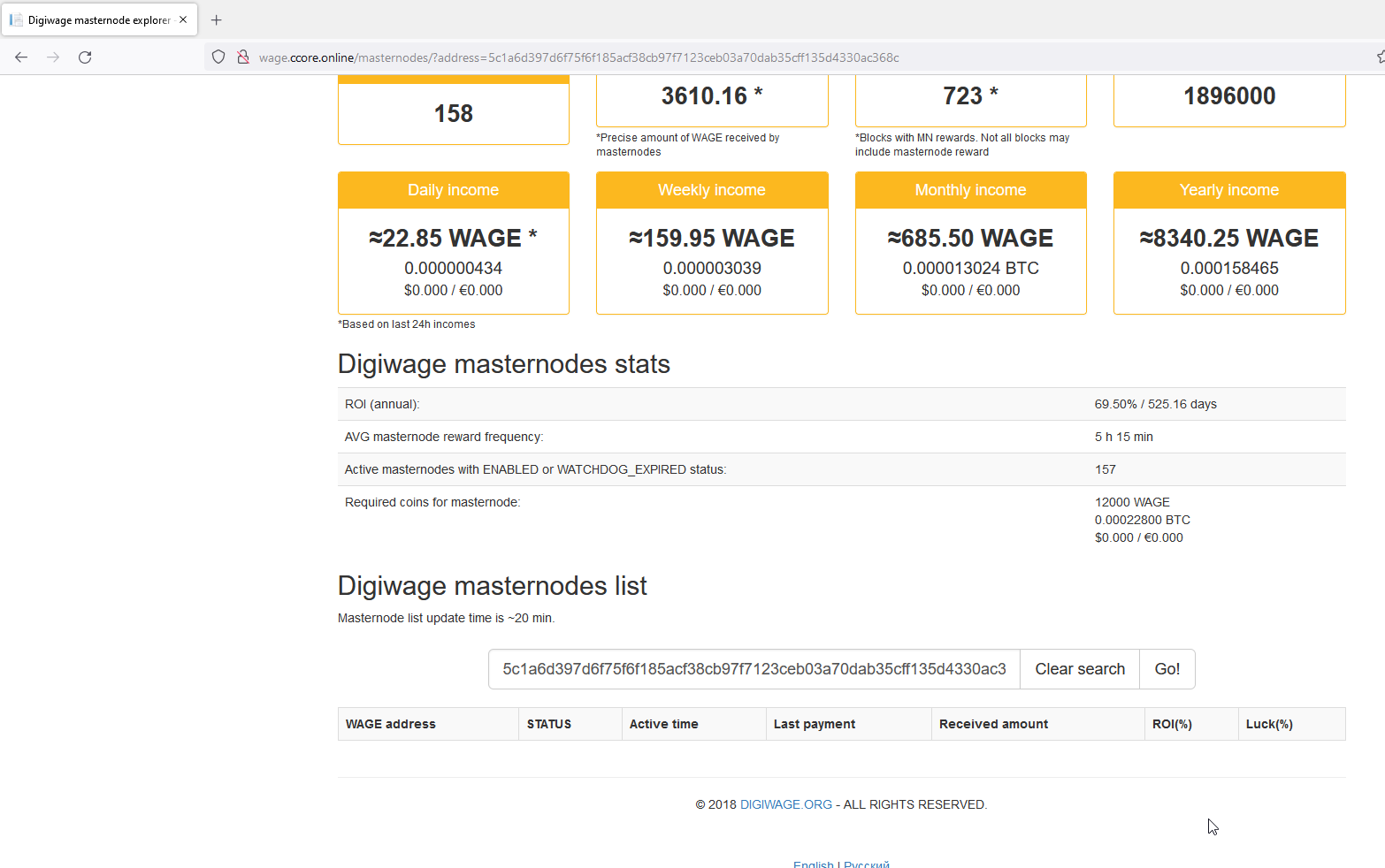Go back to the previous page
Image resolution: width=1385 pixels, height=868 pixels.
click(x=21, y=57)
